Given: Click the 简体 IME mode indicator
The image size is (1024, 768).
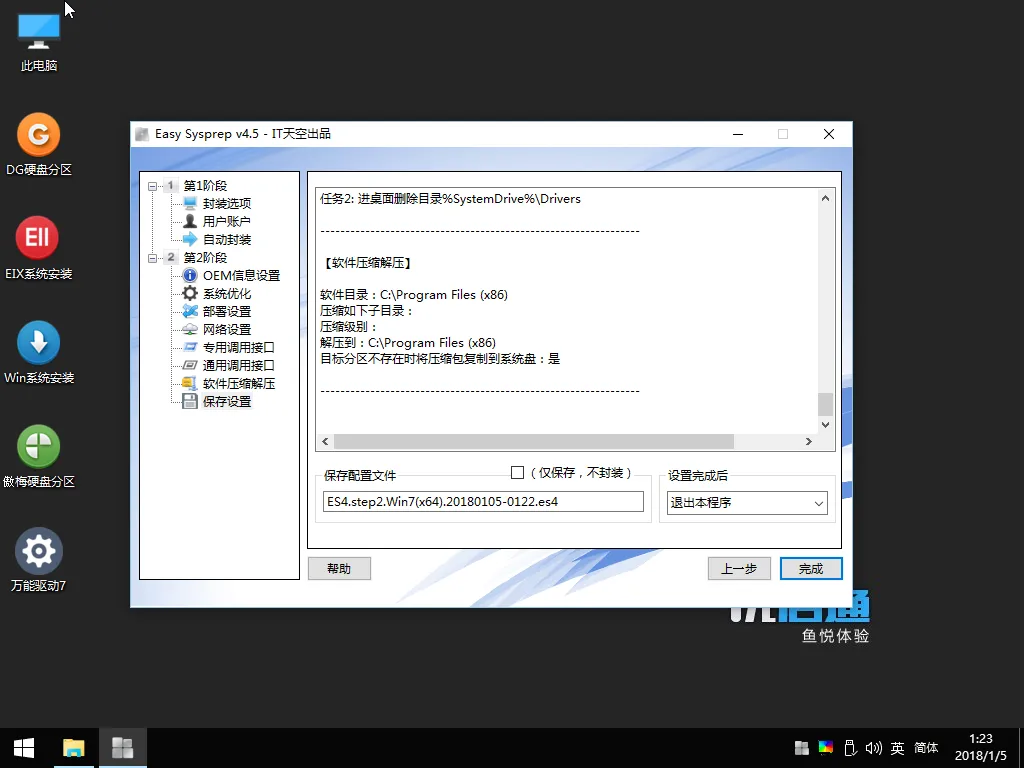Looking at the screenshot, I should pos(926,748).
